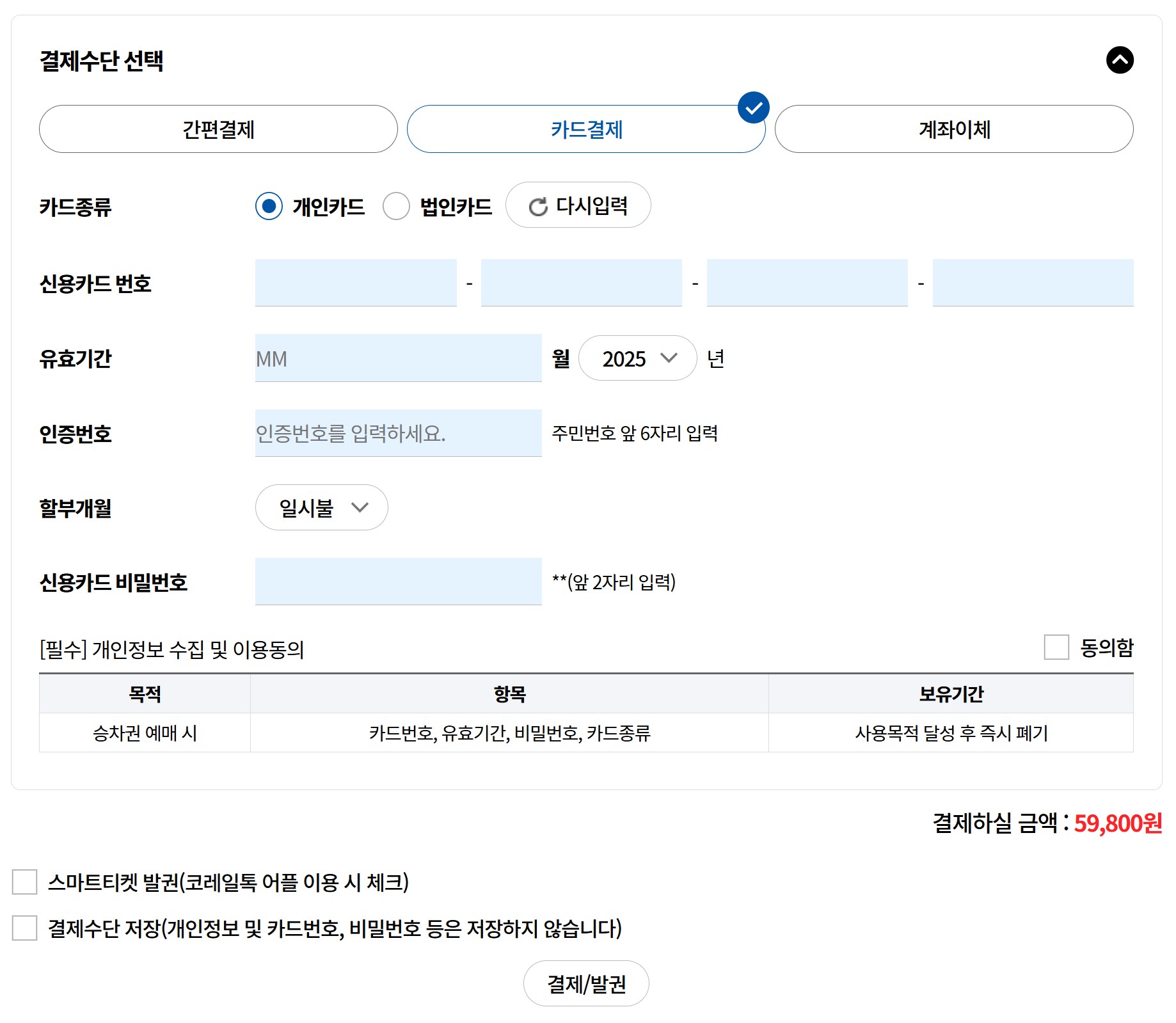Click the second credit card number field

coord(581,282)
